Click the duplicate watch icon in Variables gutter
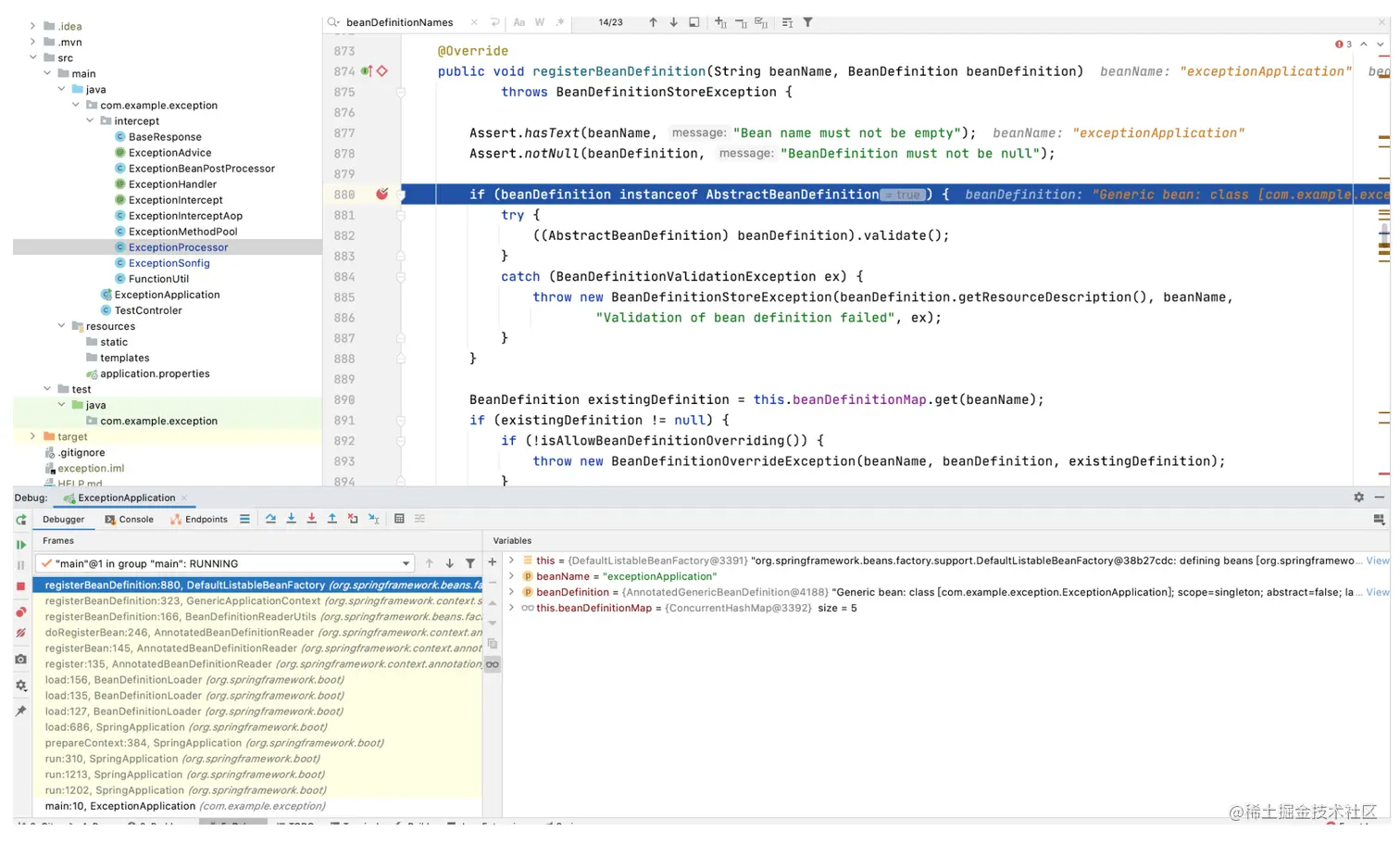1400x844 pixels. tap(493, 644)
